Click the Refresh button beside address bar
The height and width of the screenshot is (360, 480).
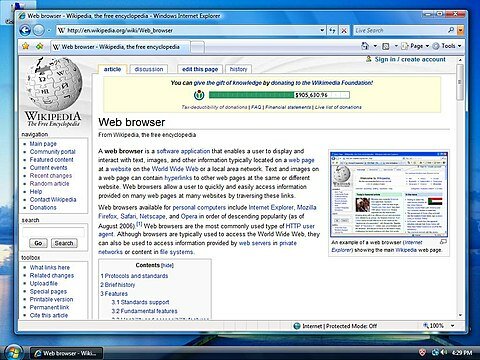click(332, 30)
